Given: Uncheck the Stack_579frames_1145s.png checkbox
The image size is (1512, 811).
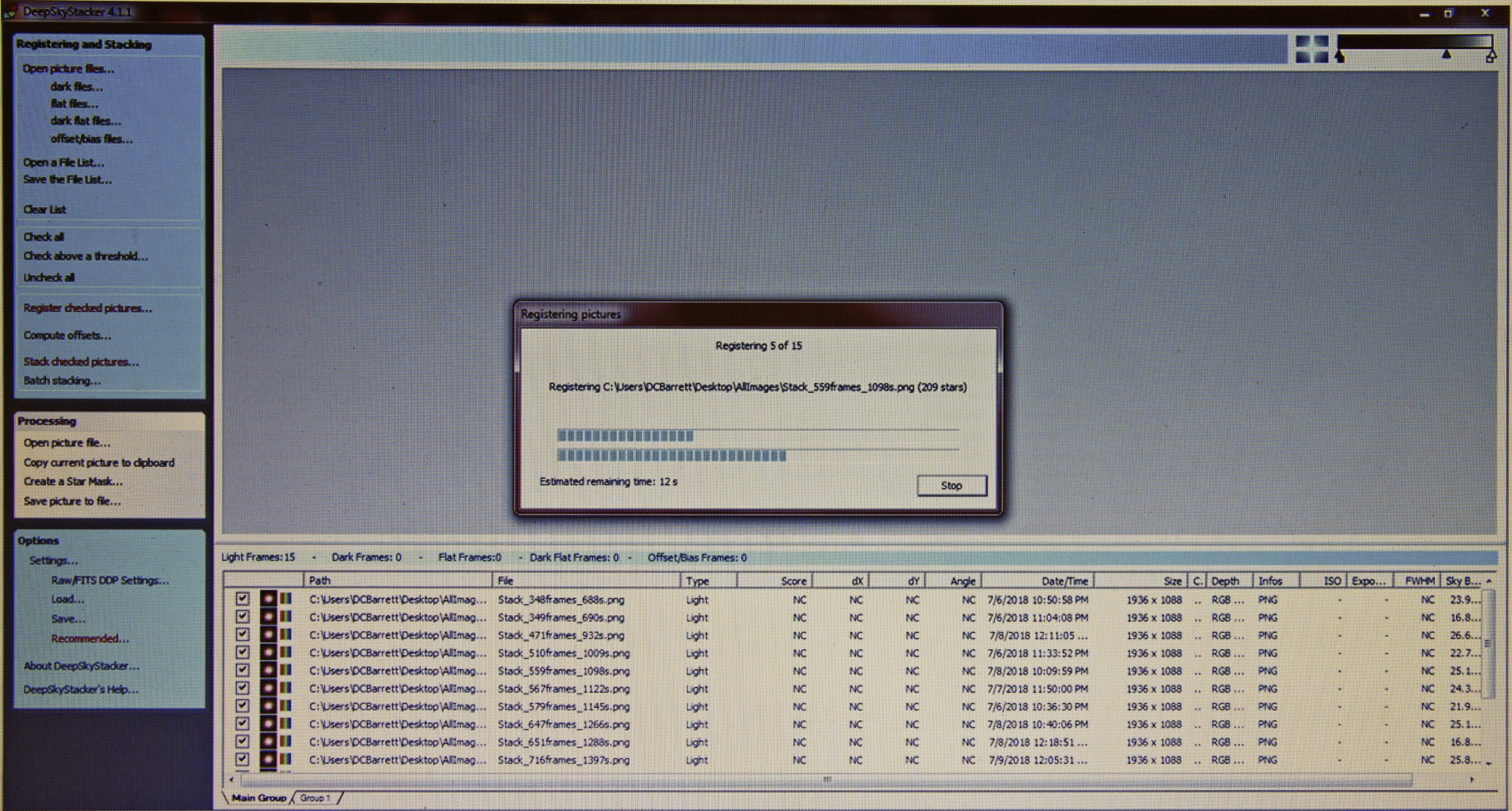Looking at the screenshot, I should pyautogui.click(x=242, y=706).
